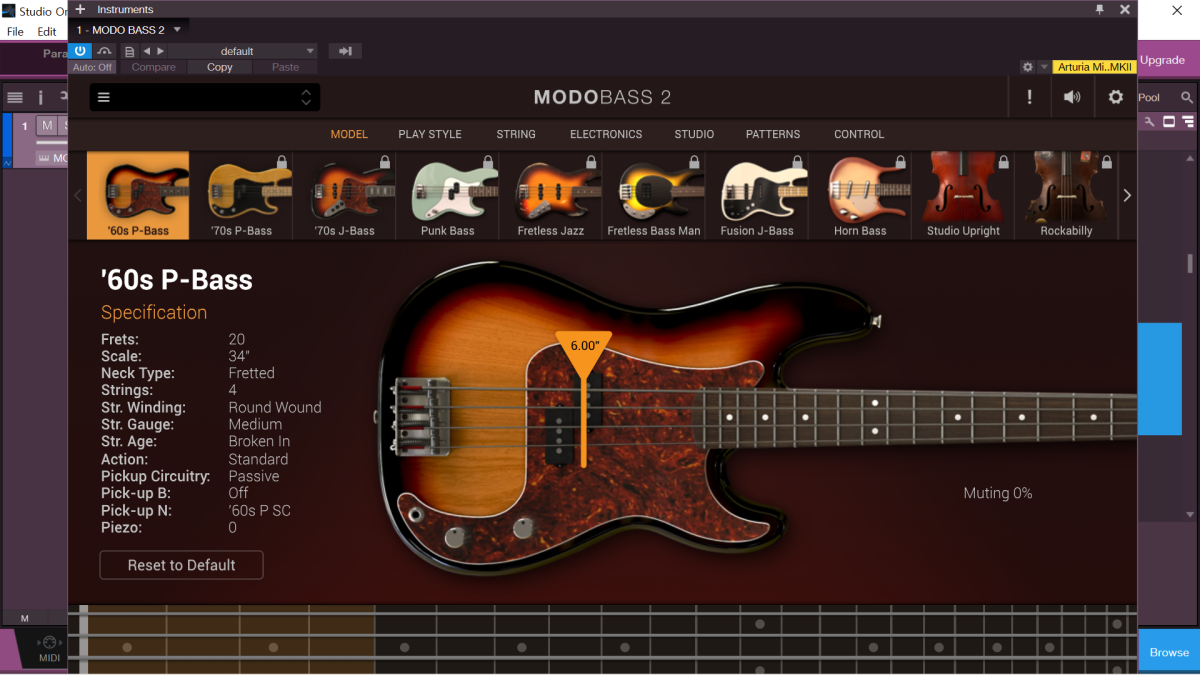
Task: Open the preset file icon menu
Action: [x=129, y=51]
